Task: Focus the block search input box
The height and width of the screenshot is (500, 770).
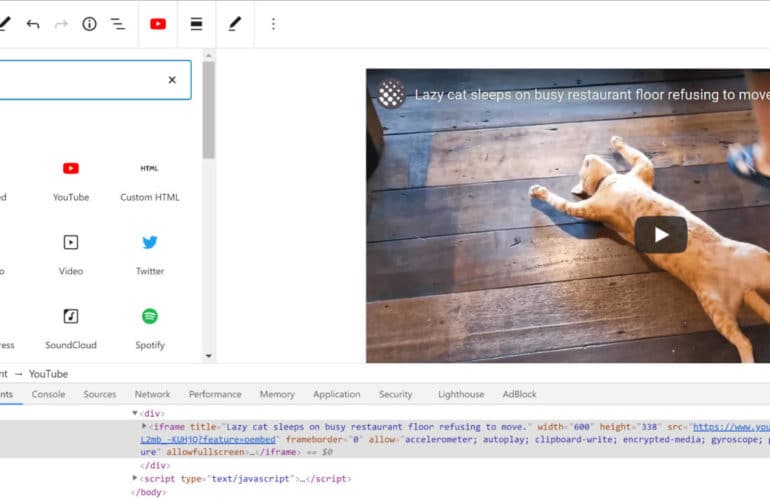Action: pos(93,80)
